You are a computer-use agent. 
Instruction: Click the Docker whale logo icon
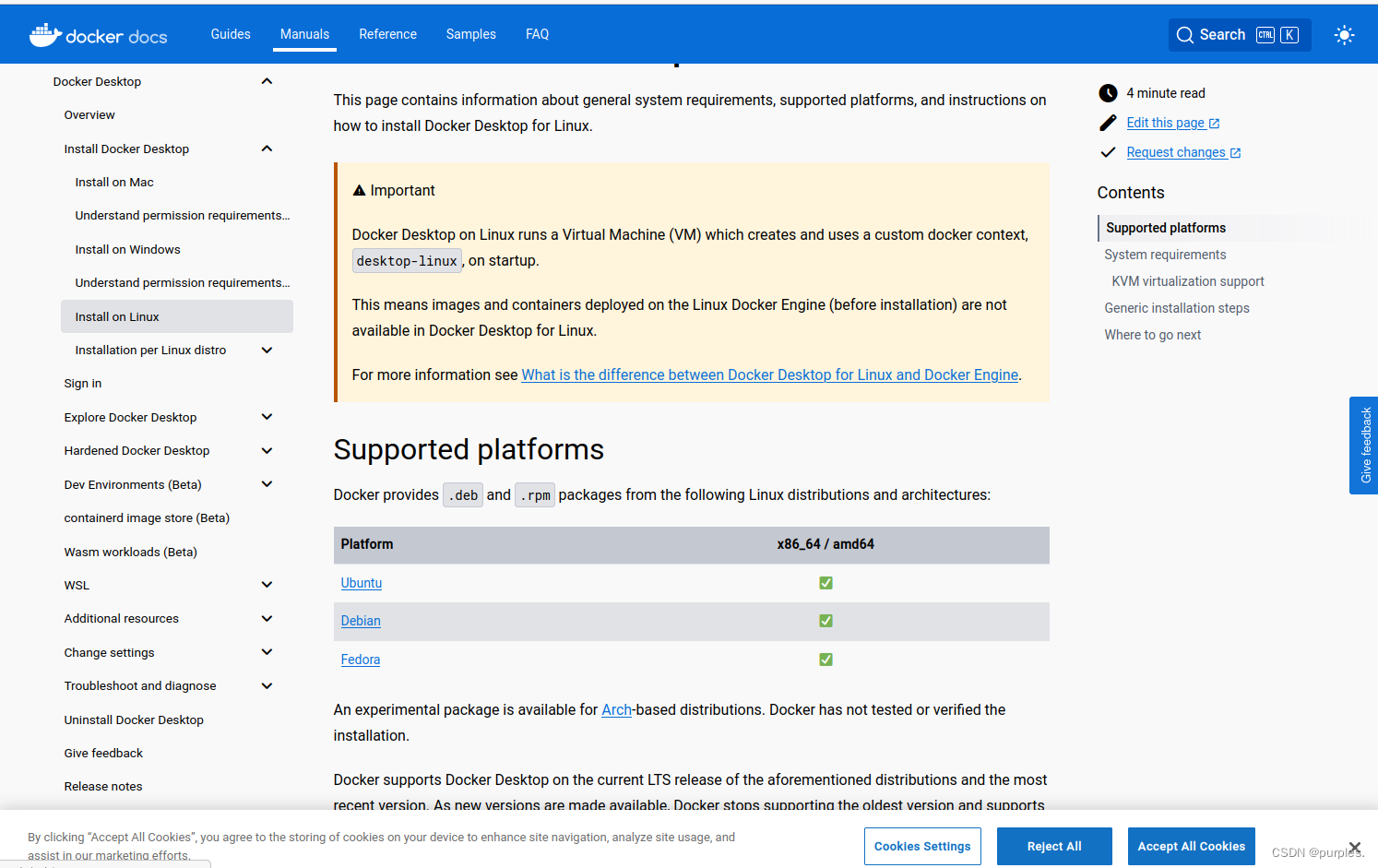[x=45, y=35]
